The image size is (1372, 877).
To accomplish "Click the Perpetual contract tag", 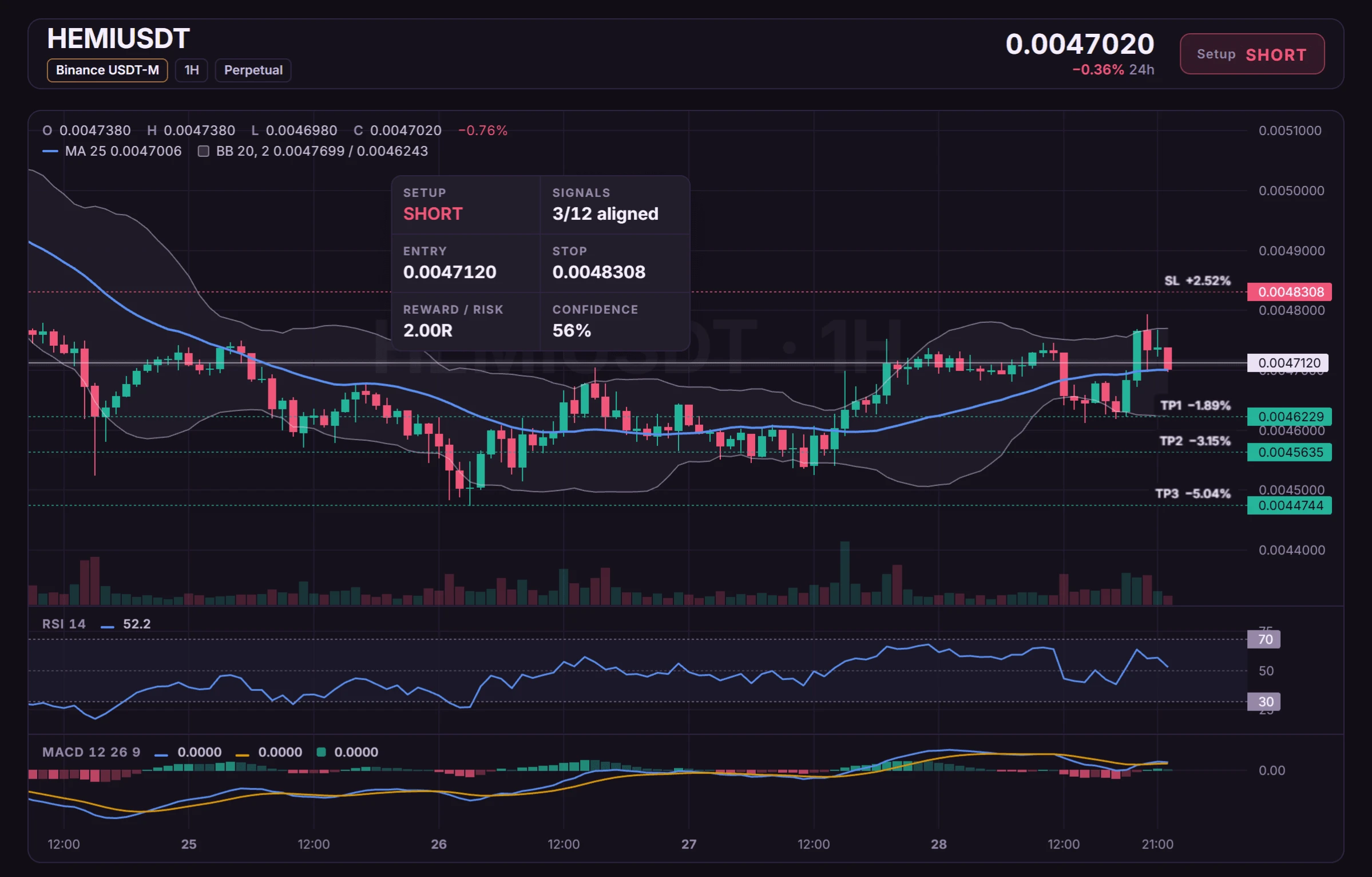I will (x=253, y=70).
